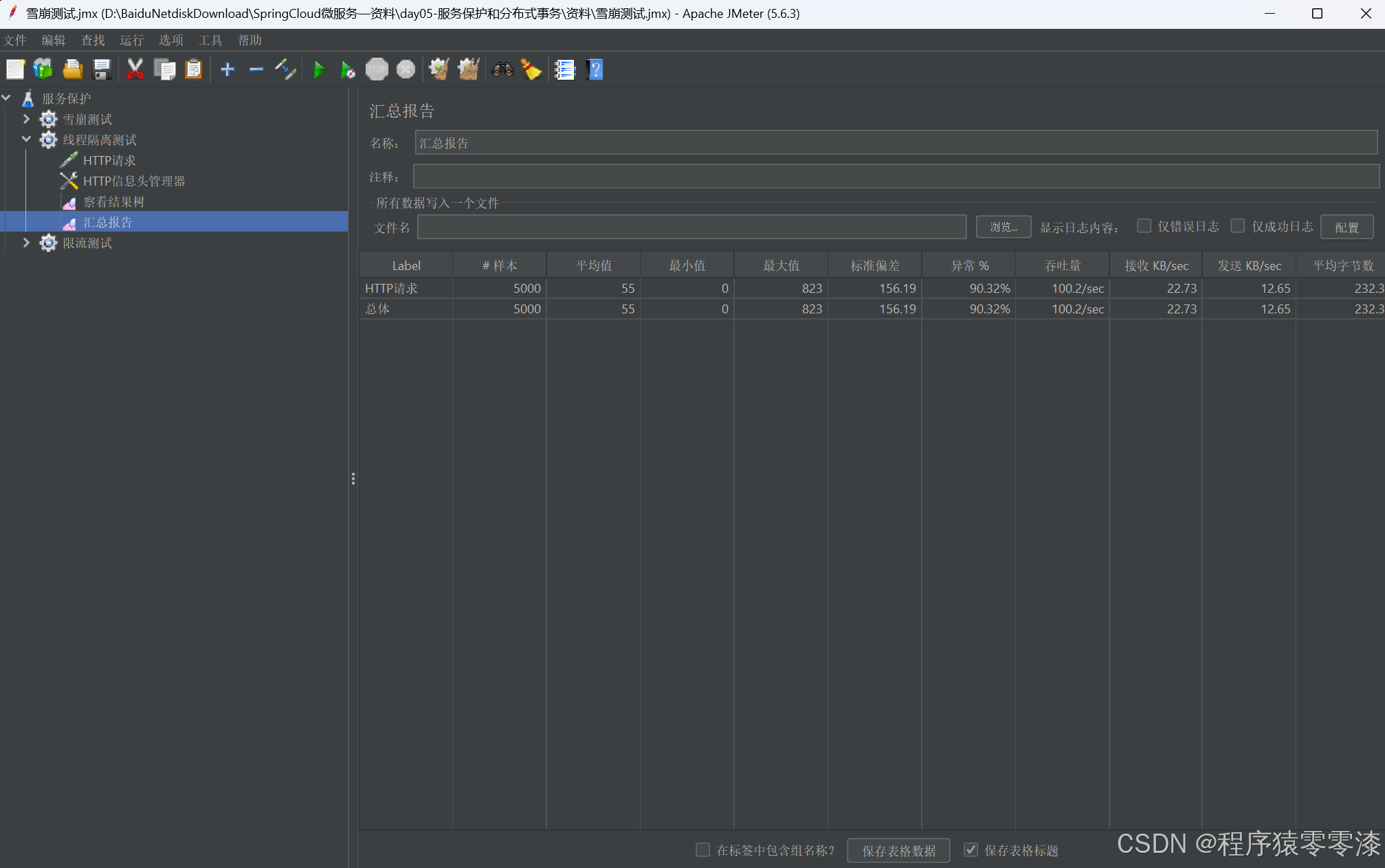This screenshot has height=868, width=1385.
Task: Collapse all nodes with minus icon
Action: [x=256, y=69]
